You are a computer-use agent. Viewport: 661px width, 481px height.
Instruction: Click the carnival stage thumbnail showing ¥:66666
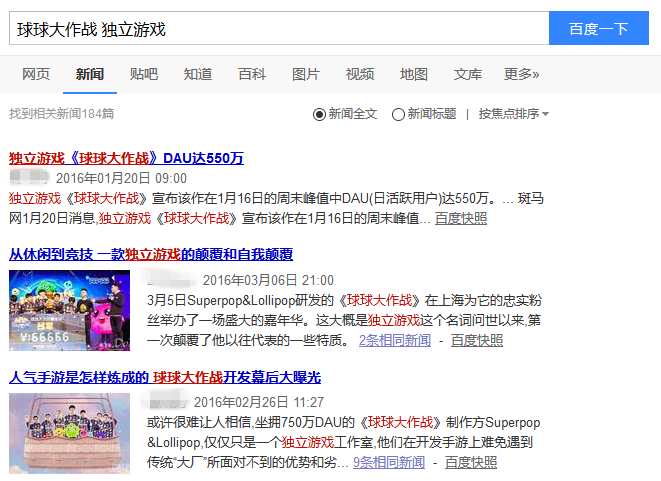point(70,310)
